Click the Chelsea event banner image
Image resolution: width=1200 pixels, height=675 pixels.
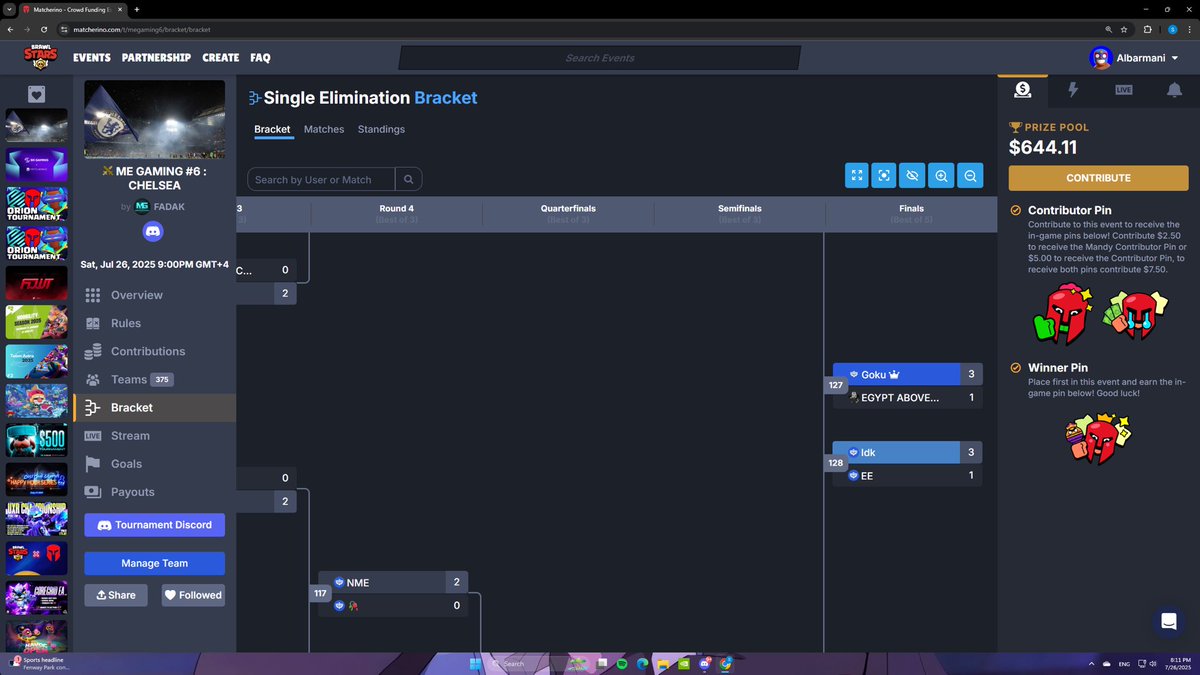[154, 119]
